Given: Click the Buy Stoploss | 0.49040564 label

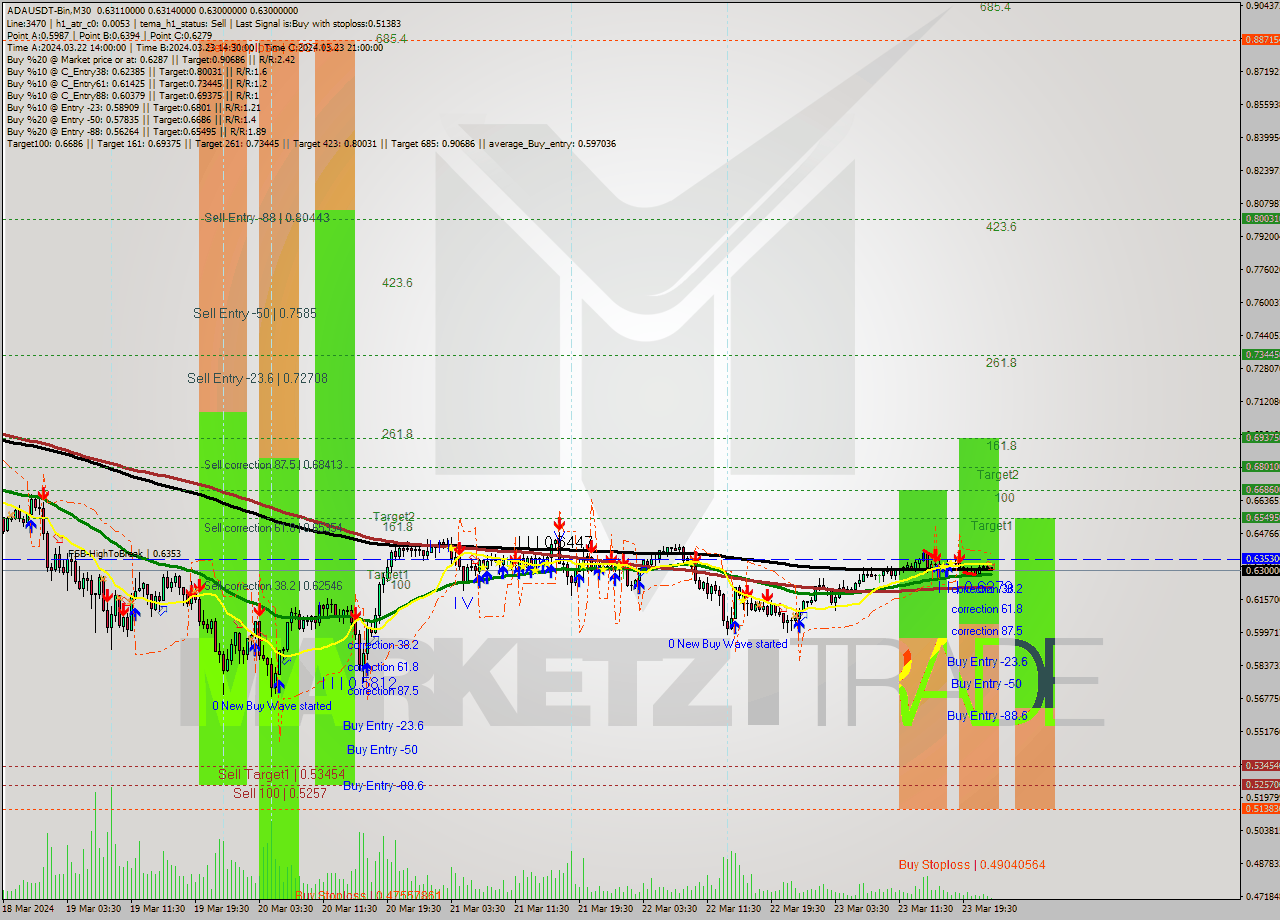Looking at the screenshot, I should coord(971,864).
